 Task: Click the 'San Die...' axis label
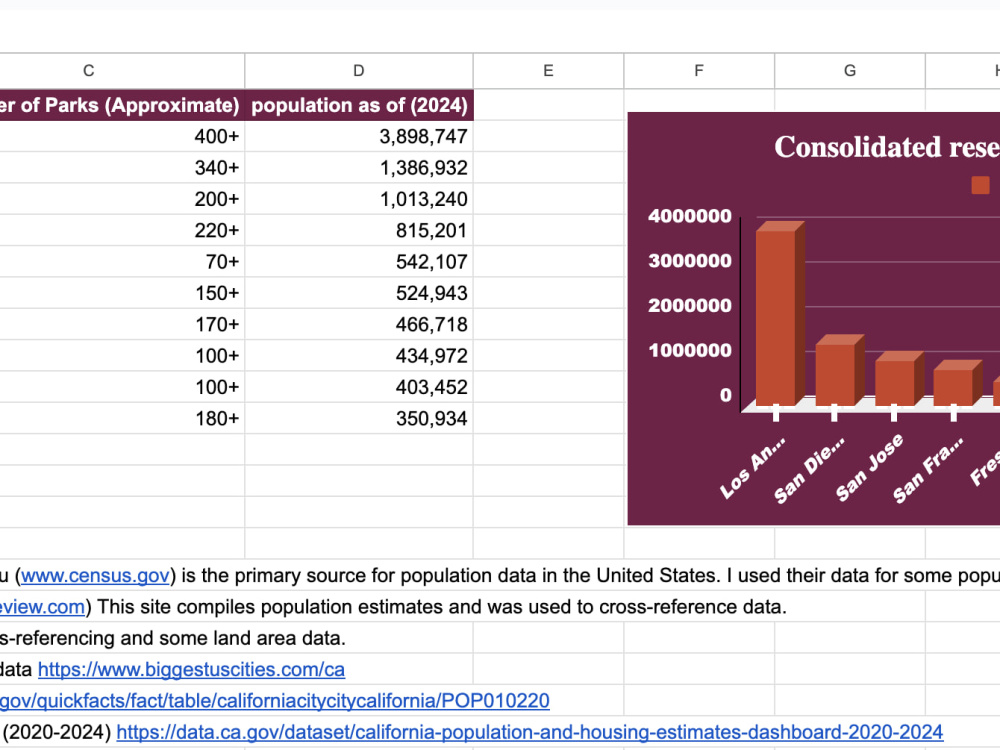click(809, 469)
